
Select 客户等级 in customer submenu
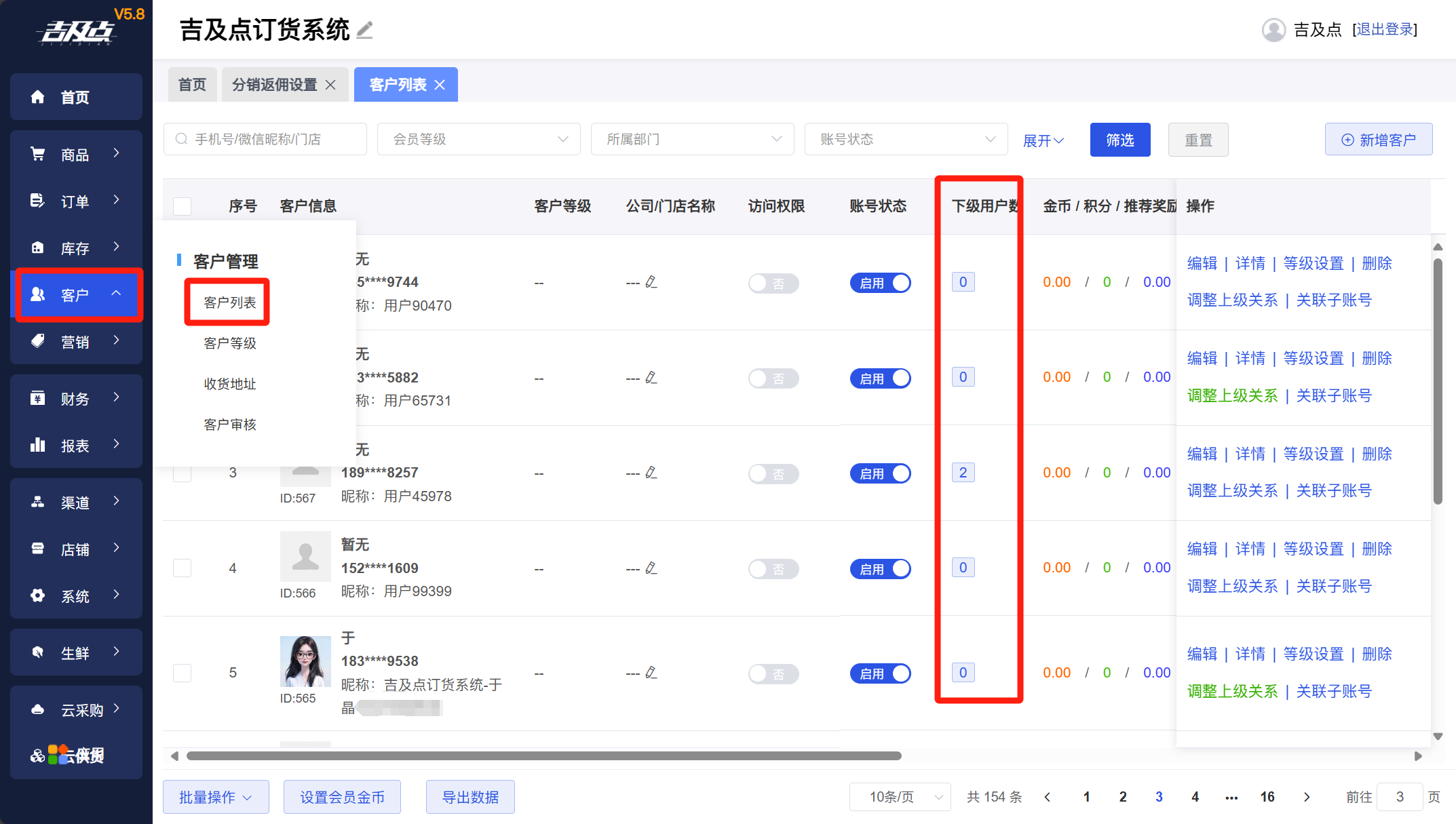[x=230, y=343]
